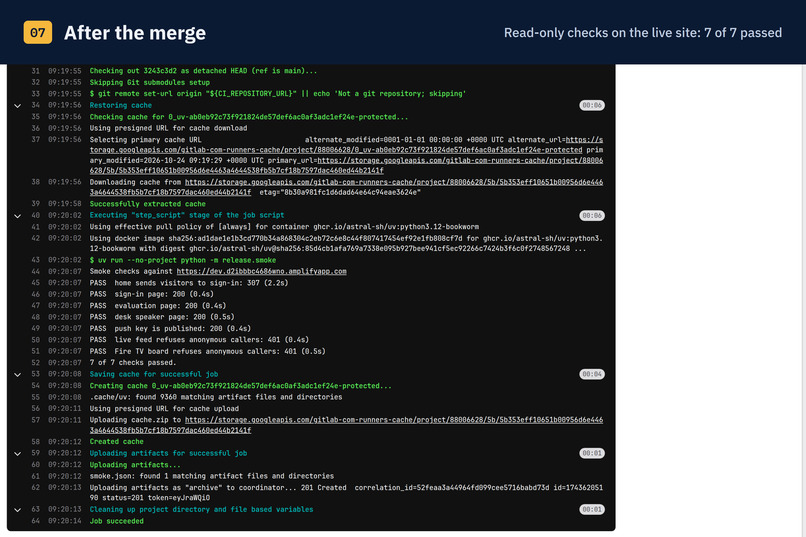Collapse the Saving cache section chevron

coord(17,375)
